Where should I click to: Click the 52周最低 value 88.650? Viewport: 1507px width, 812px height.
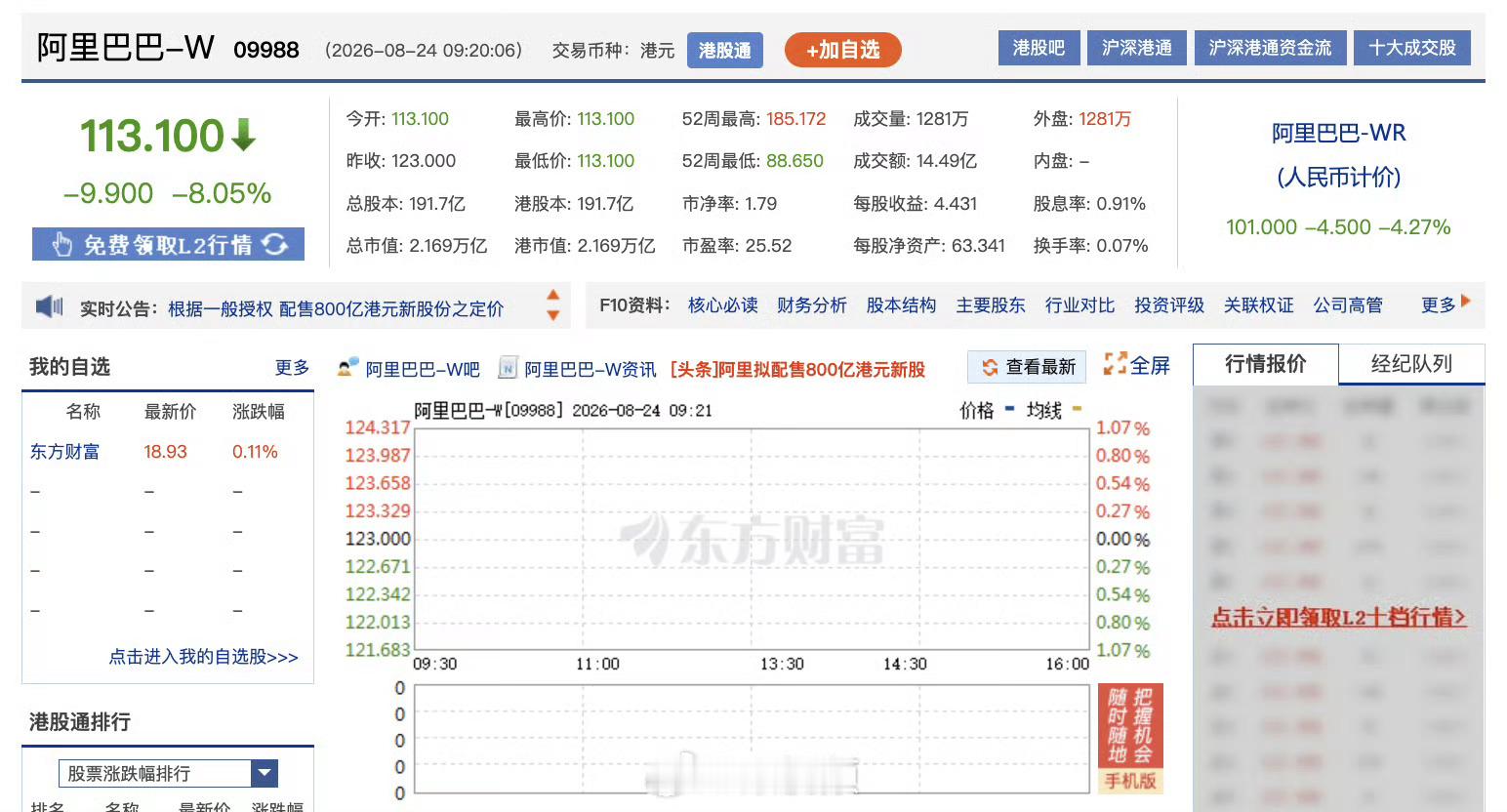coord(794,161)
